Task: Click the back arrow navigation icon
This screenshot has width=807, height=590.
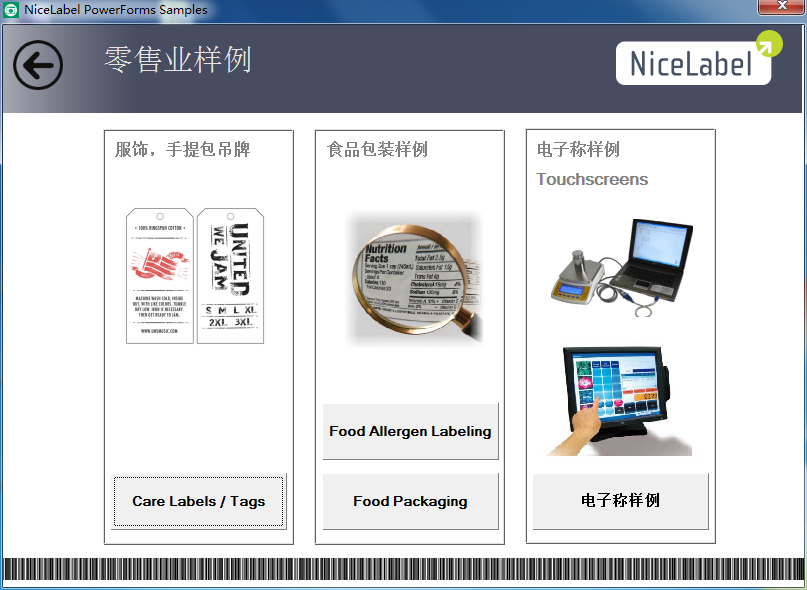Action: pyautogui.click(x=37, y=64)
